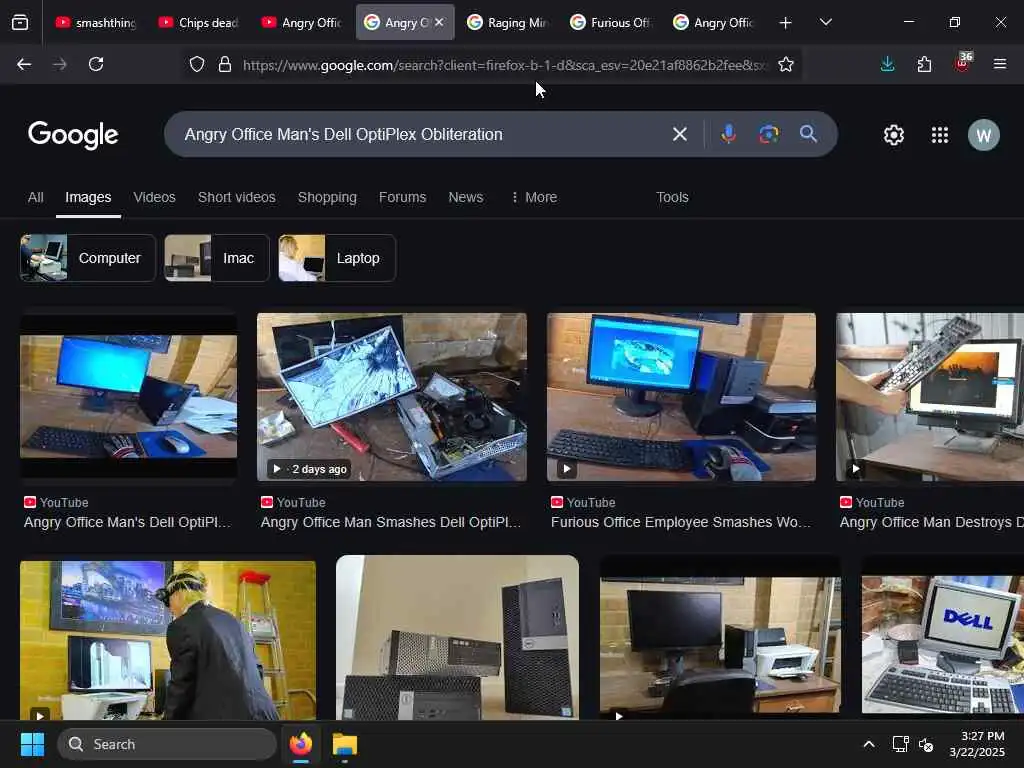
Task: Open the Google account avatar W
Action: (984, 135)
